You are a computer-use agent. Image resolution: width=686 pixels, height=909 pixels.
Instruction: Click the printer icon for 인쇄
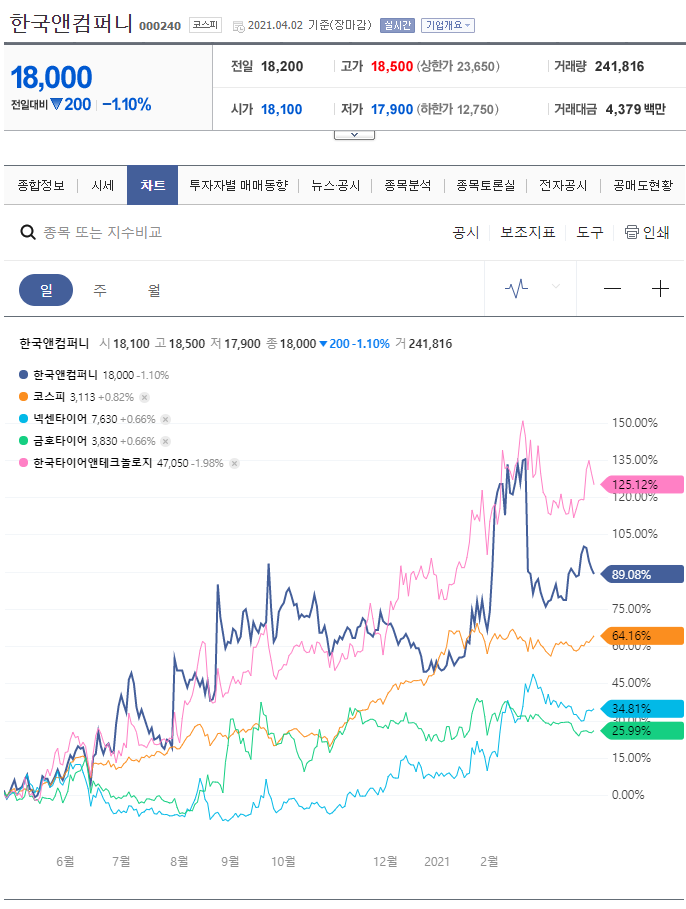[631, 232]
